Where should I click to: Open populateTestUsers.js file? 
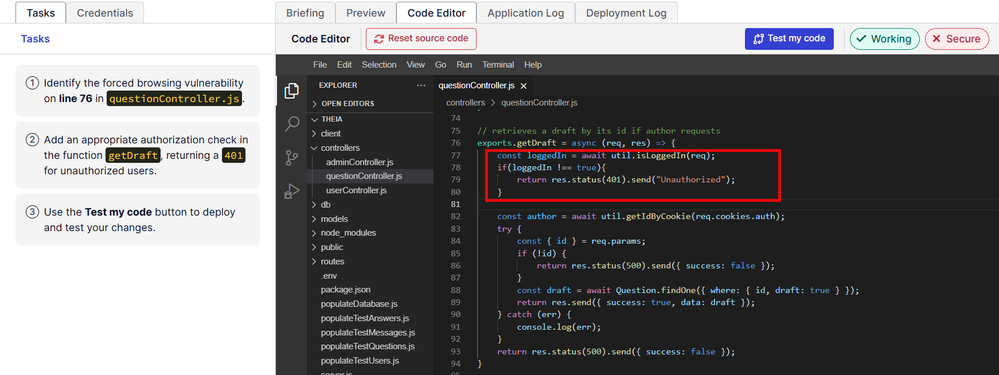click(x=360, y=360)
